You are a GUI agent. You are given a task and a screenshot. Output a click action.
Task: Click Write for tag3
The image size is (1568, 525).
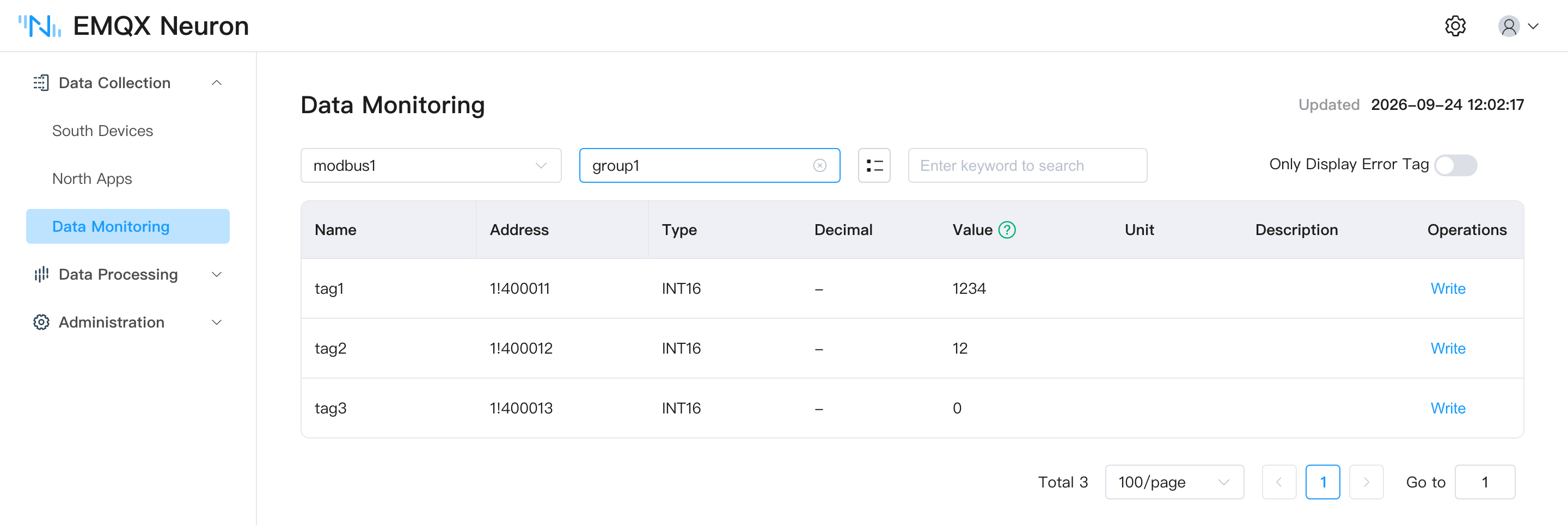pyautogui.click(x=1448, y=408)
